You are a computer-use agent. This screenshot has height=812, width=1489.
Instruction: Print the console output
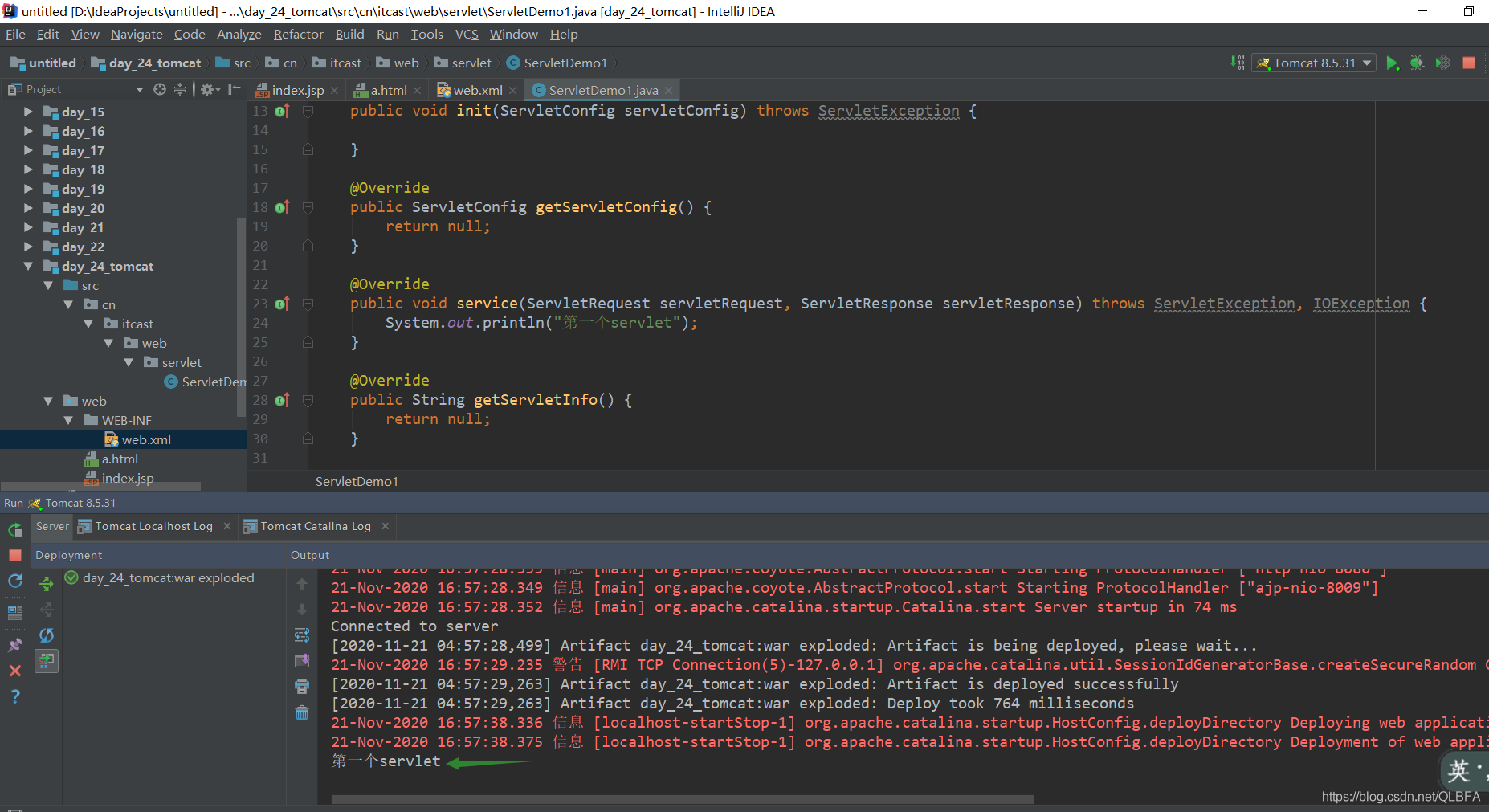coord(302,687)
